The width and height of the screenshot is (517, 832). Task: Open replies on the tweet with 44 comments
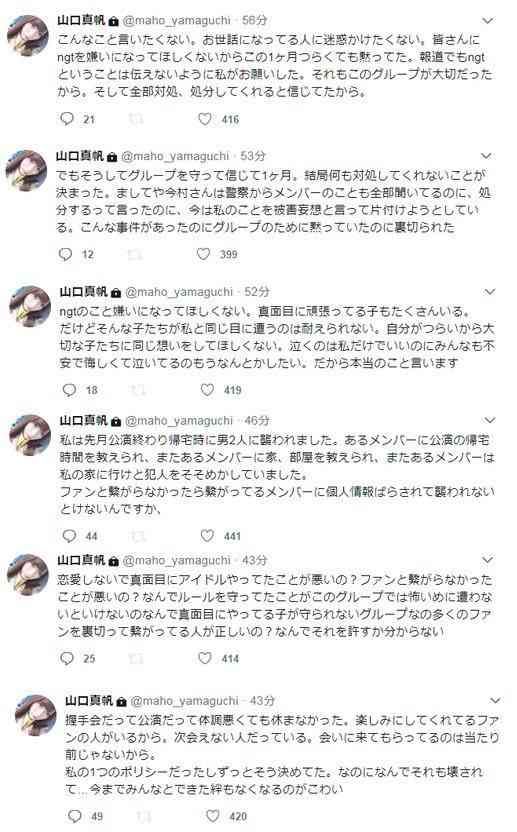(x=70, y=536)
